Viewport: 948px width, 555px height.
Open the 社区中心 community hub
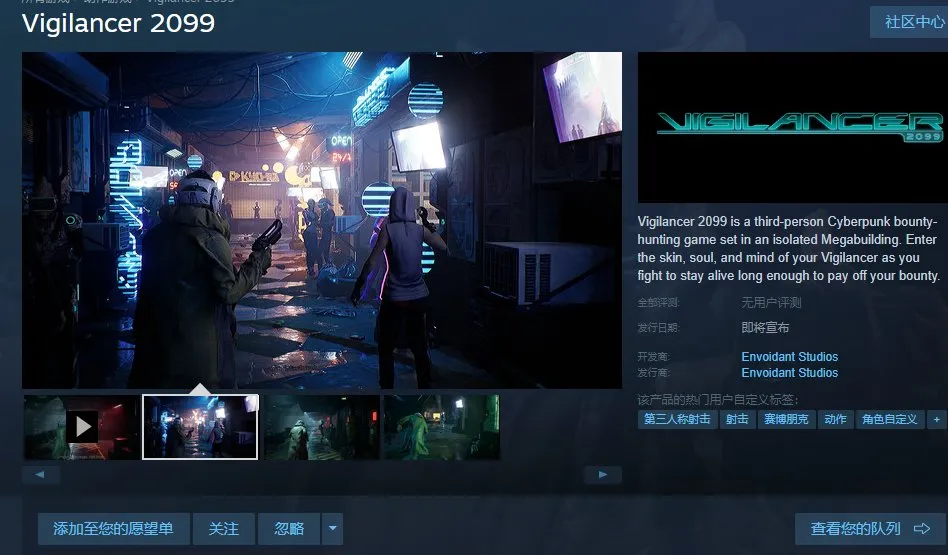coord(910,22)
